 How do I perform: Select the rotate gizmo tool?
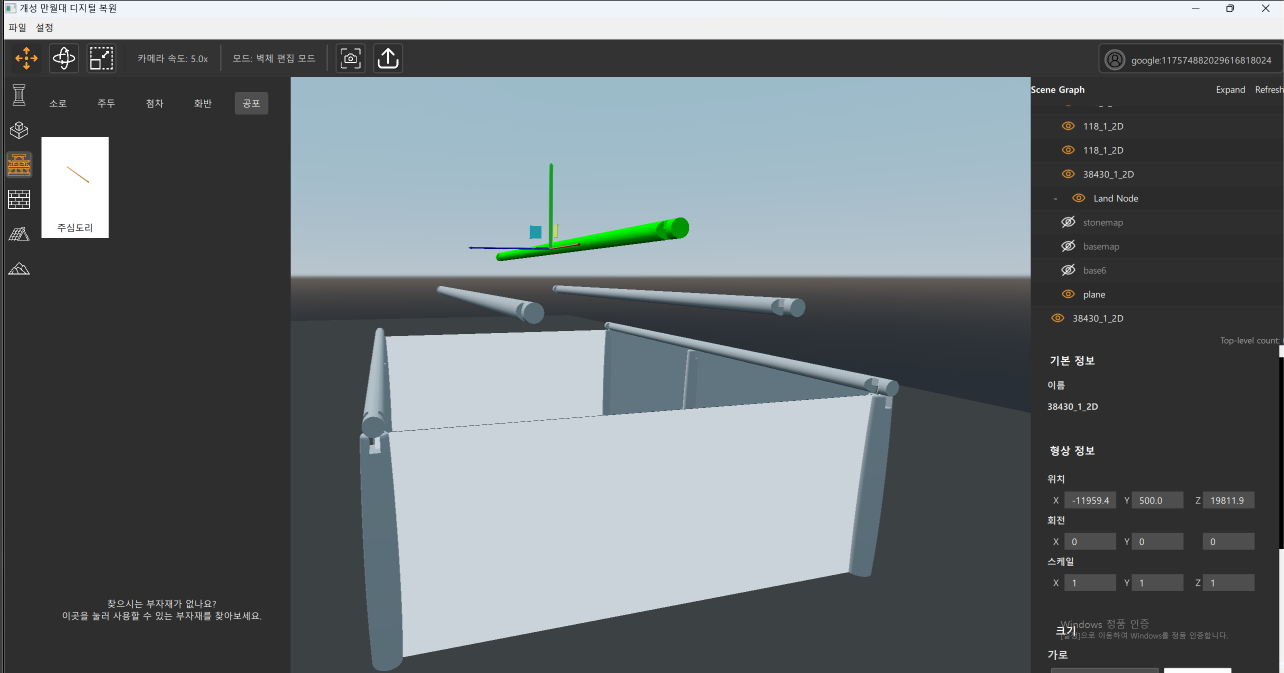click(x=64, y=59)
